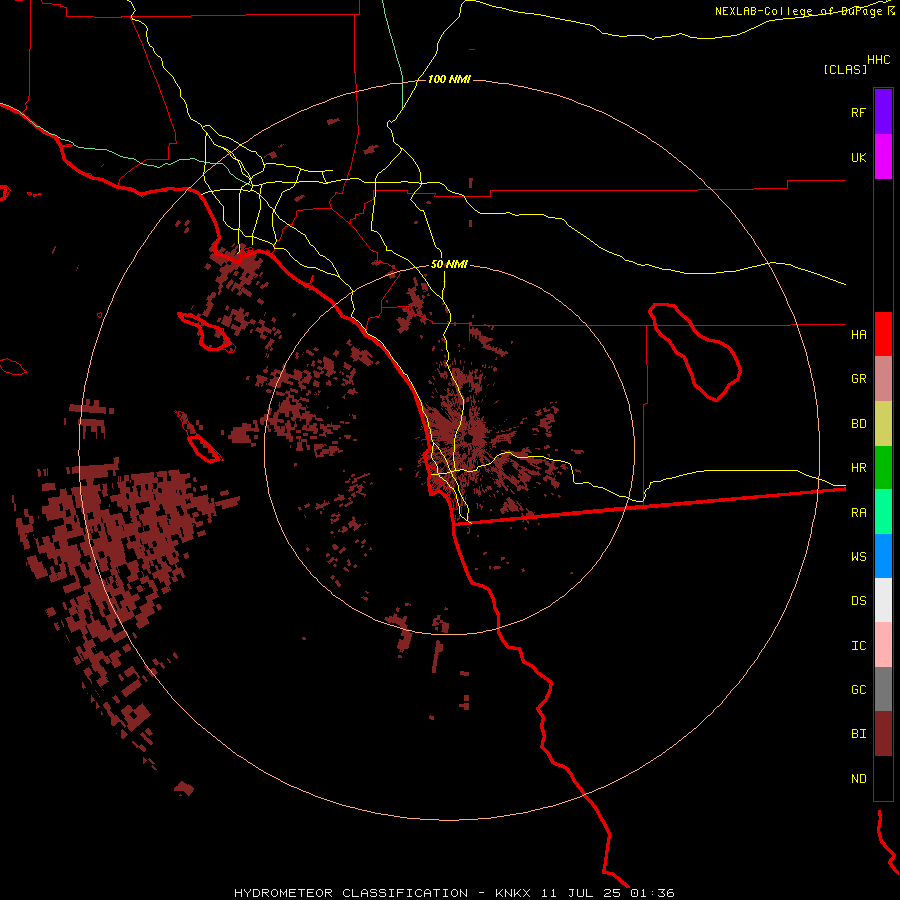Click the 'HR' legend label
Viewport: 900px width, 900px height.
pyautogui.click(x=858, y=468)
